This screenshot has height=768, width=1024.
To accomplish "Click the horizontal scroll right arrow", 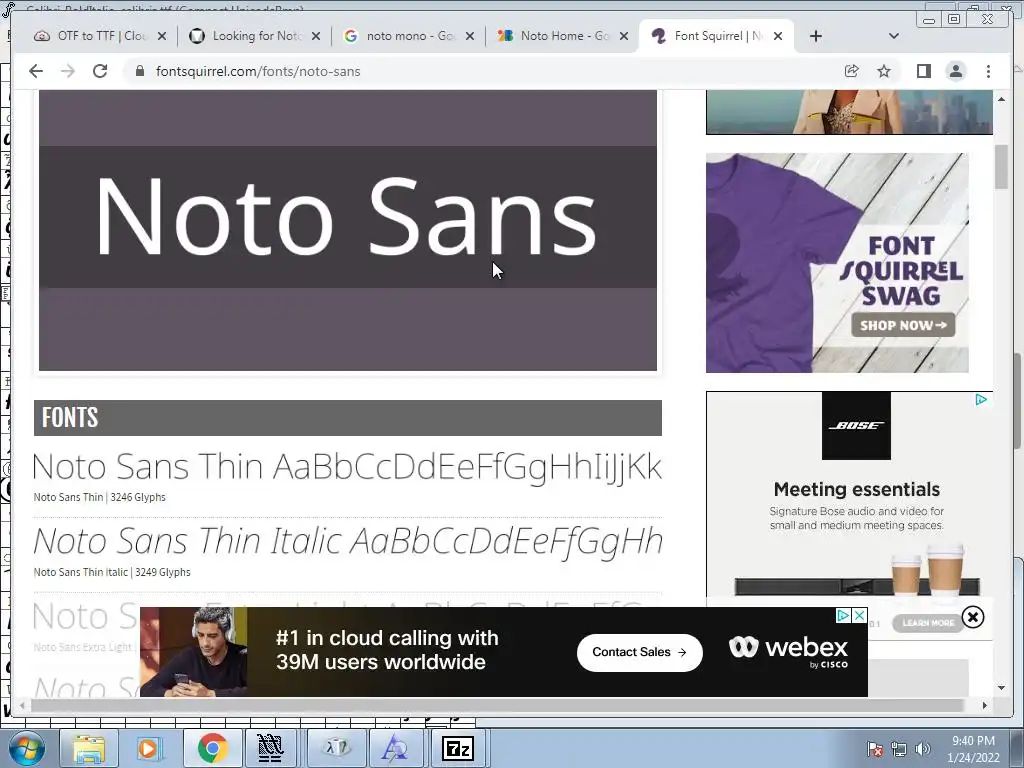I will pyautogui.click(x=985, y=705).
